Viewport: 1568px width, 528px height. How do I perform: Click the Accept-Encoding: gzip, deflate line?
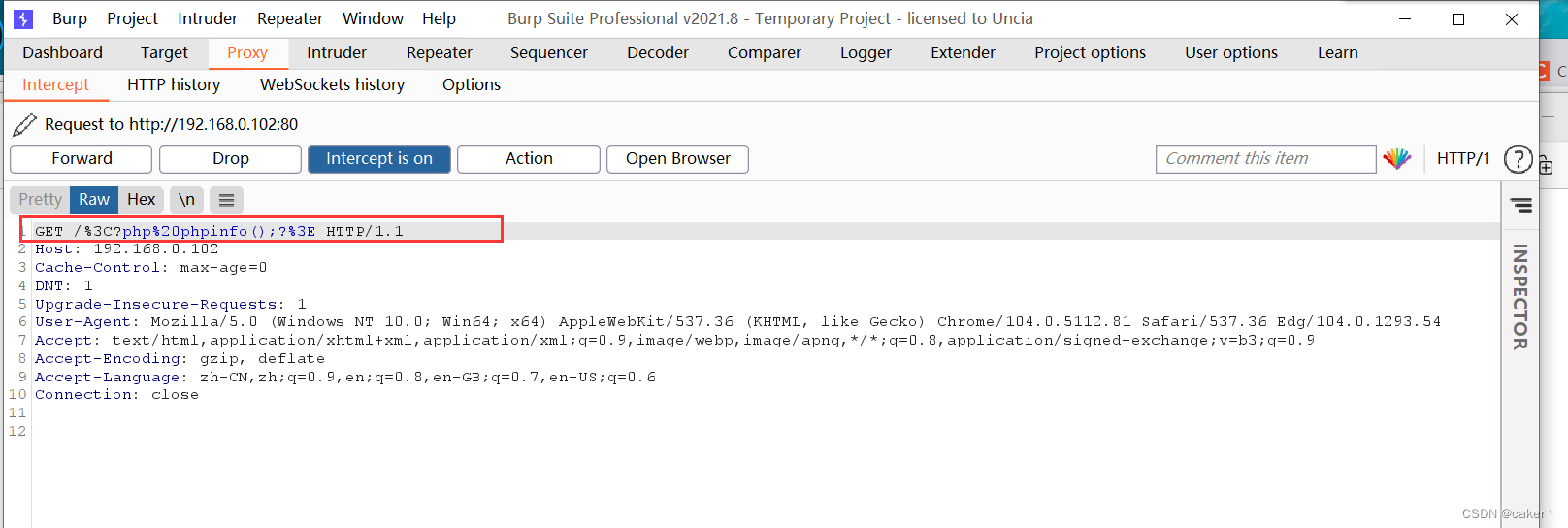click(x=180, y=359)
